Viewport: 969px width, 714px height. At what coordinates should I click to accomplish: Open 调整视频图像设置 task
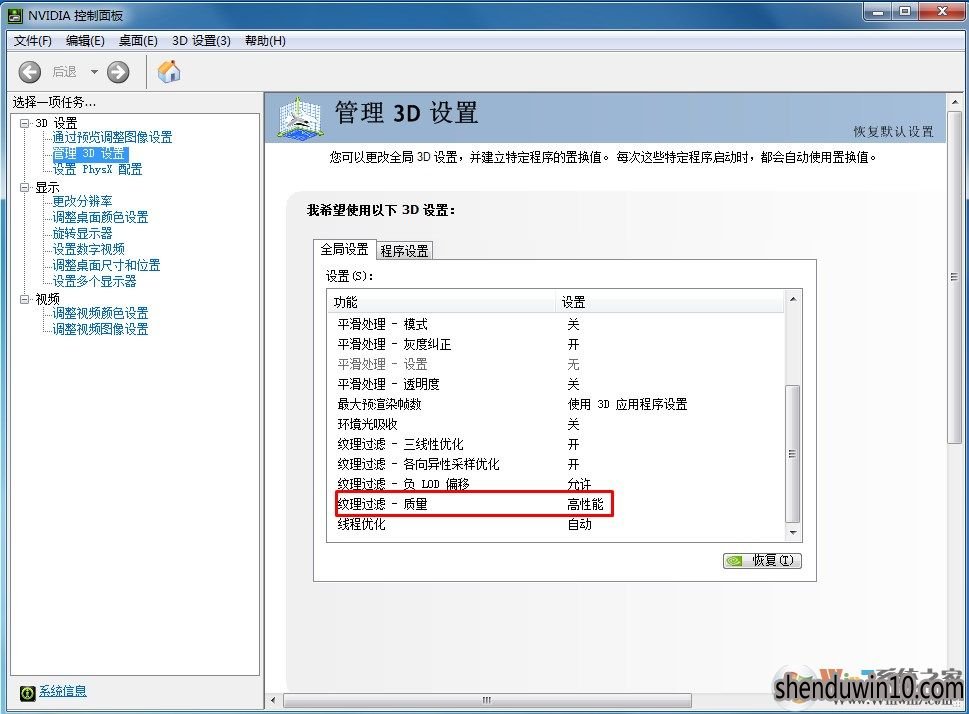(x=100, y=329)
